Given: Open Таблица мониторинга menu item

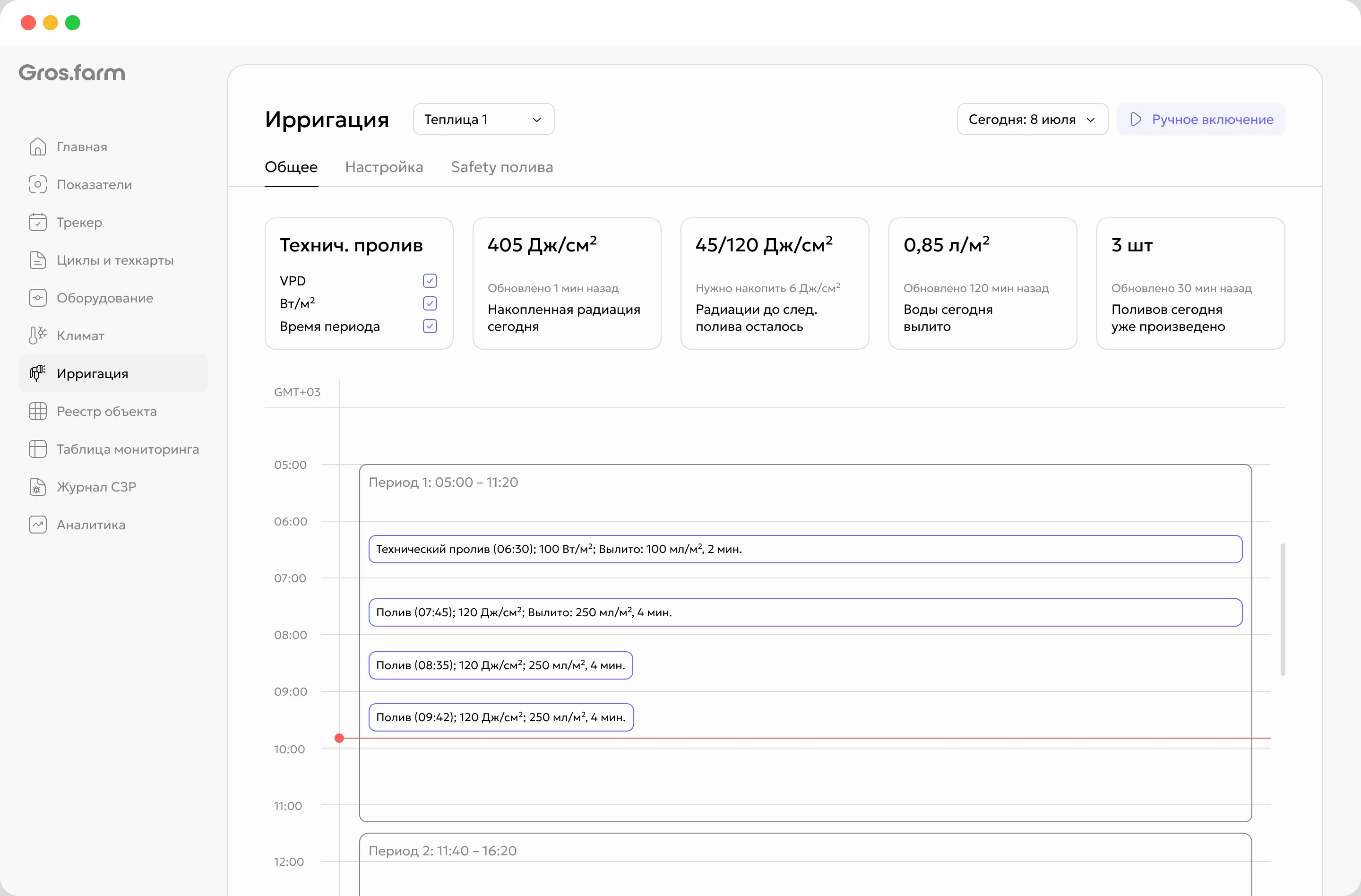Looking at the screenshot, I should [x=113, y=449].
